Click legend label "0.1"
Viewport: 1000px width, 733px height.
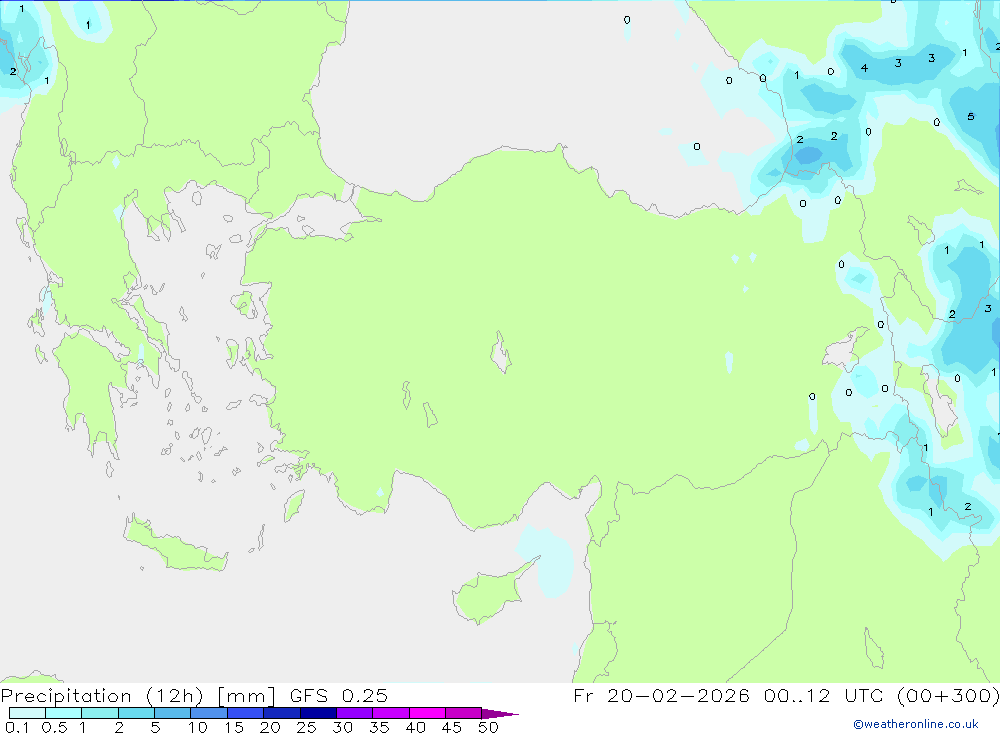(x=17, y=727)
